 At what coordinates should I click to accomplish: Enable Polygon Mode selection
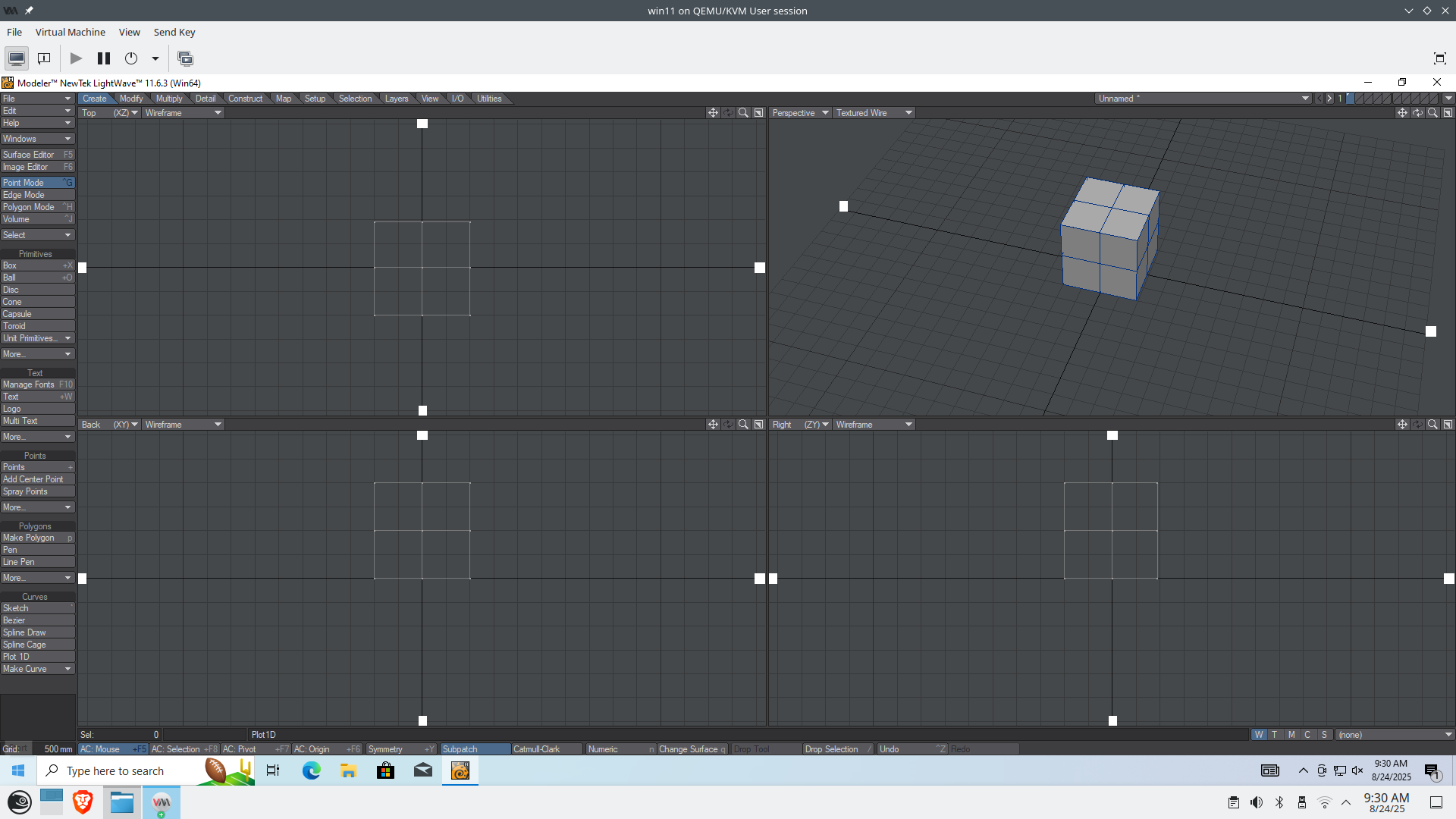click(x=37, y=207)
